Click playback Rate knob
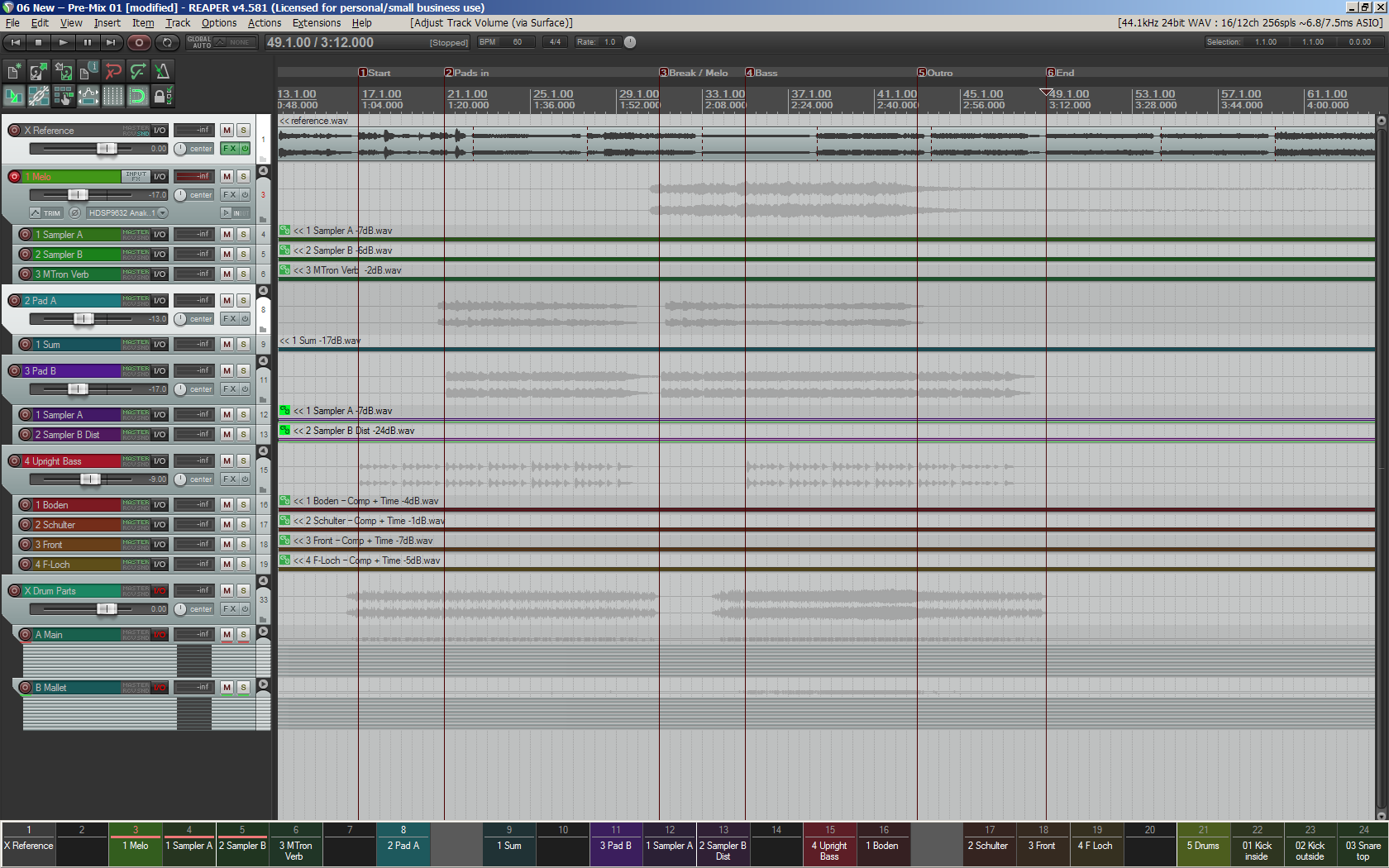1389x868 pixels. click(x=630, y=42)
